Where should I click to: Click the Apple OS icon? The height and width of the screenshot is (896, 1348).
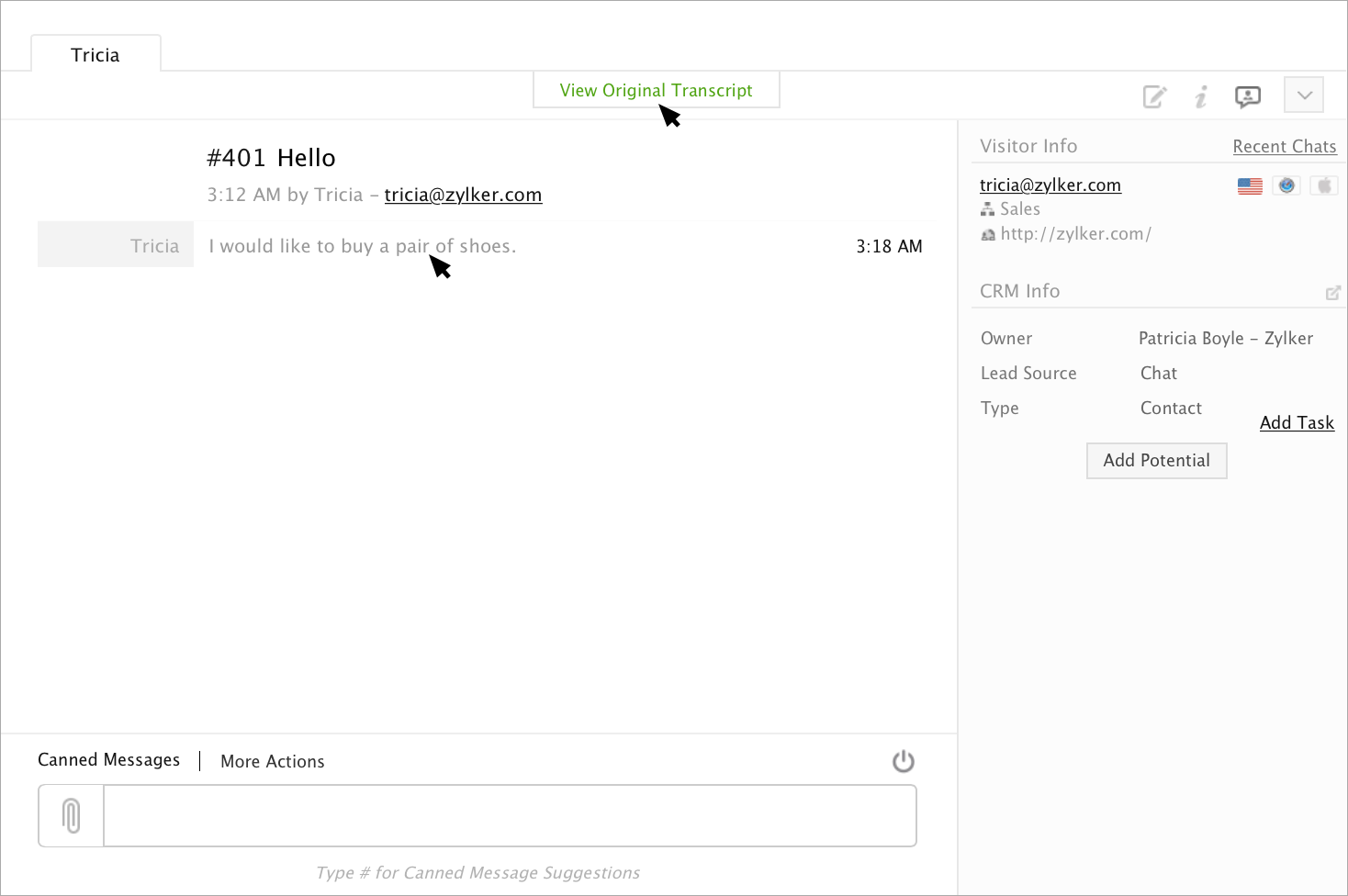click(1323, 185)
